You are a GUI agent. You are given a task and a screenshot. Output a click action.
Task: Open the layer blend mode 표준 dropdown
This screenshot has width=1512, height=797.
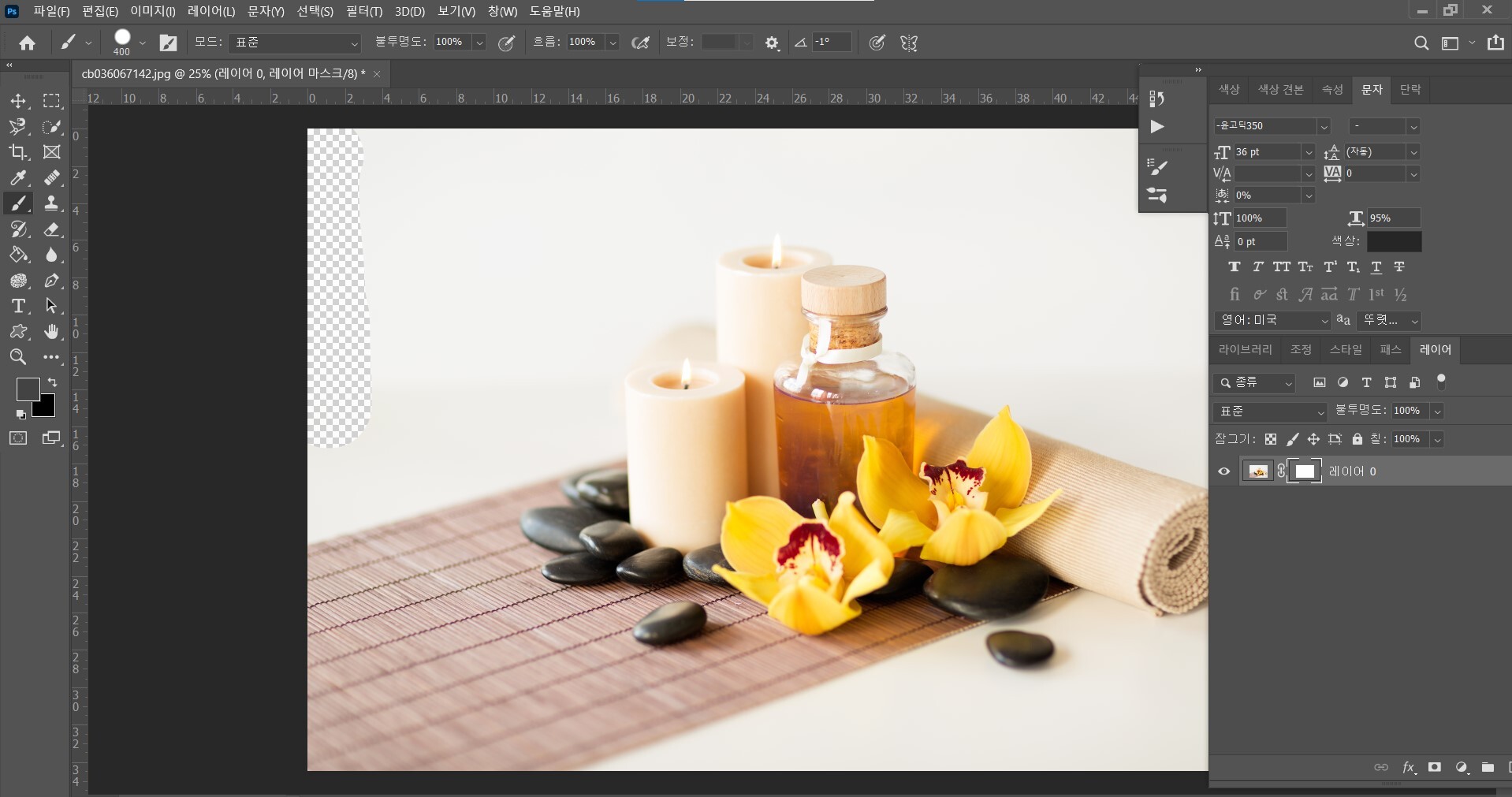point(1271,412)
